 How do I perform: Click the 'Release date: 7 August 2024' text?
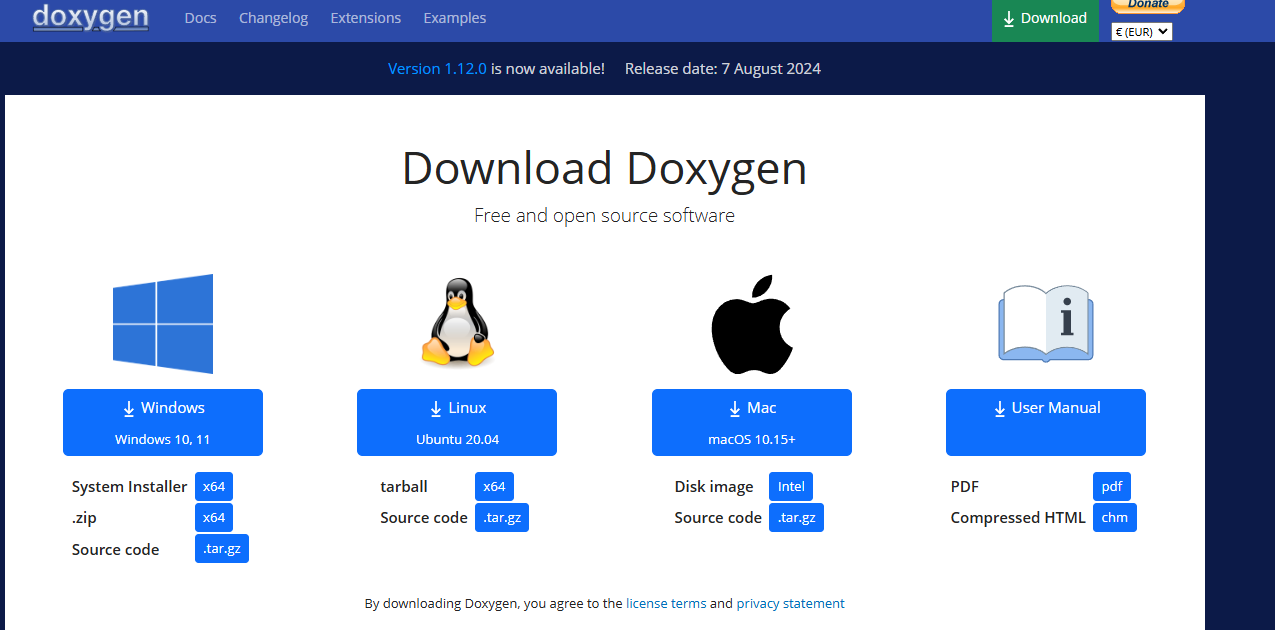[x=723, y=69]
